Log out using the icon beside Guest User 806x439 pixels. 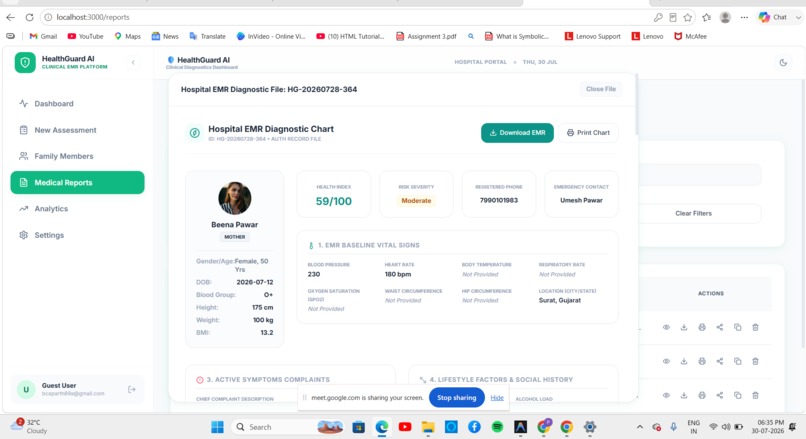click(x=132, y=390)
